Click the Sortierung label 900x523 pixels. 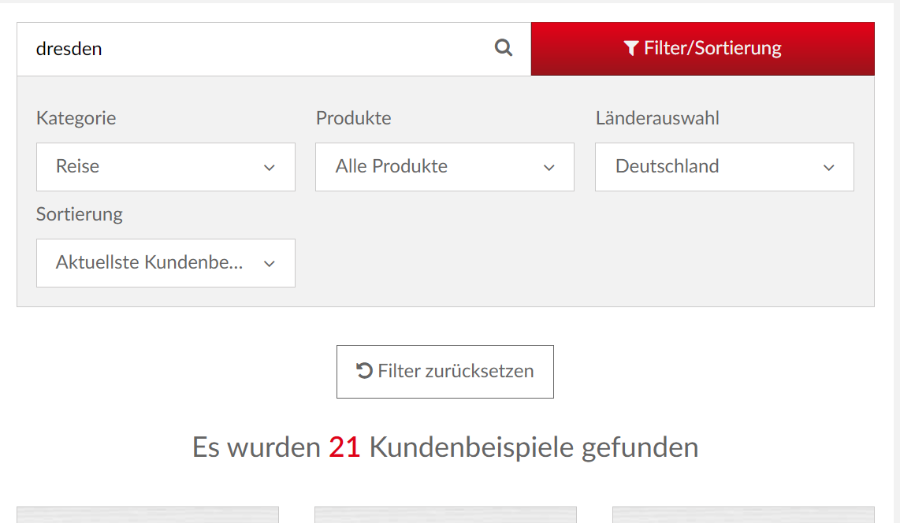(x=79, y=214)
